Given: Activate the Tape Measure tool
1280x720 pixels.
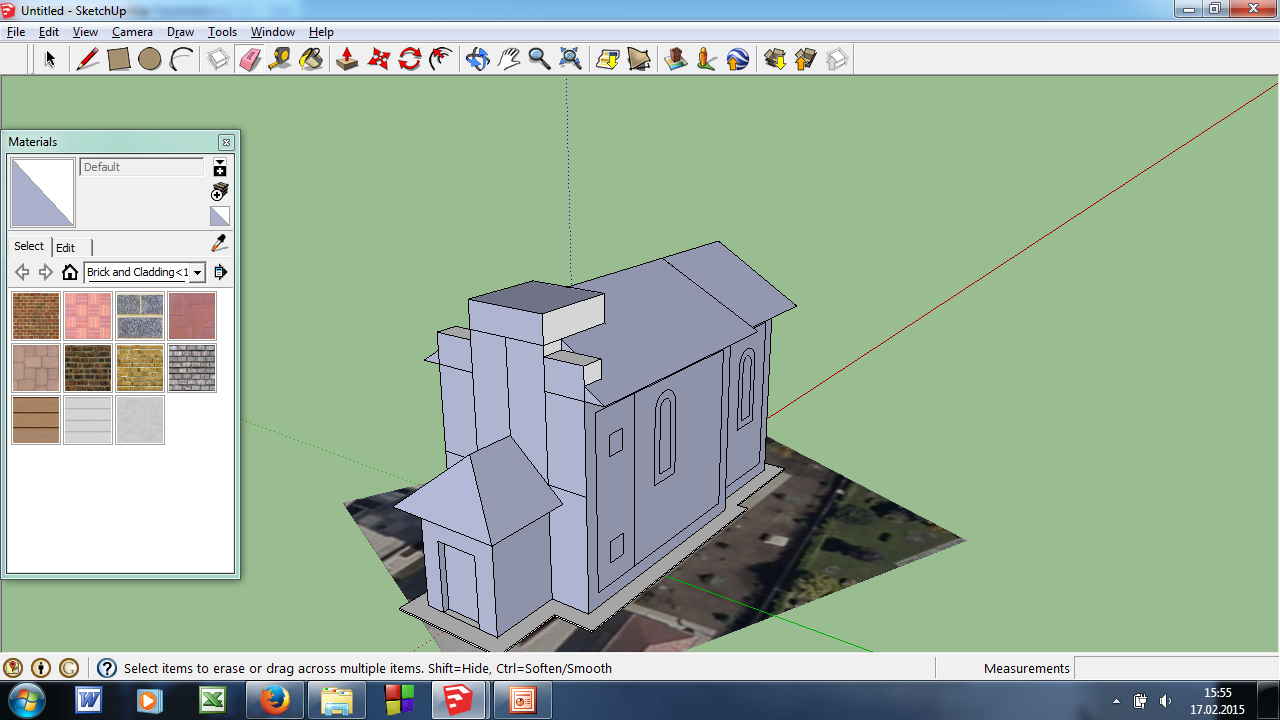Looking at the screenshot, I should 280,60.
